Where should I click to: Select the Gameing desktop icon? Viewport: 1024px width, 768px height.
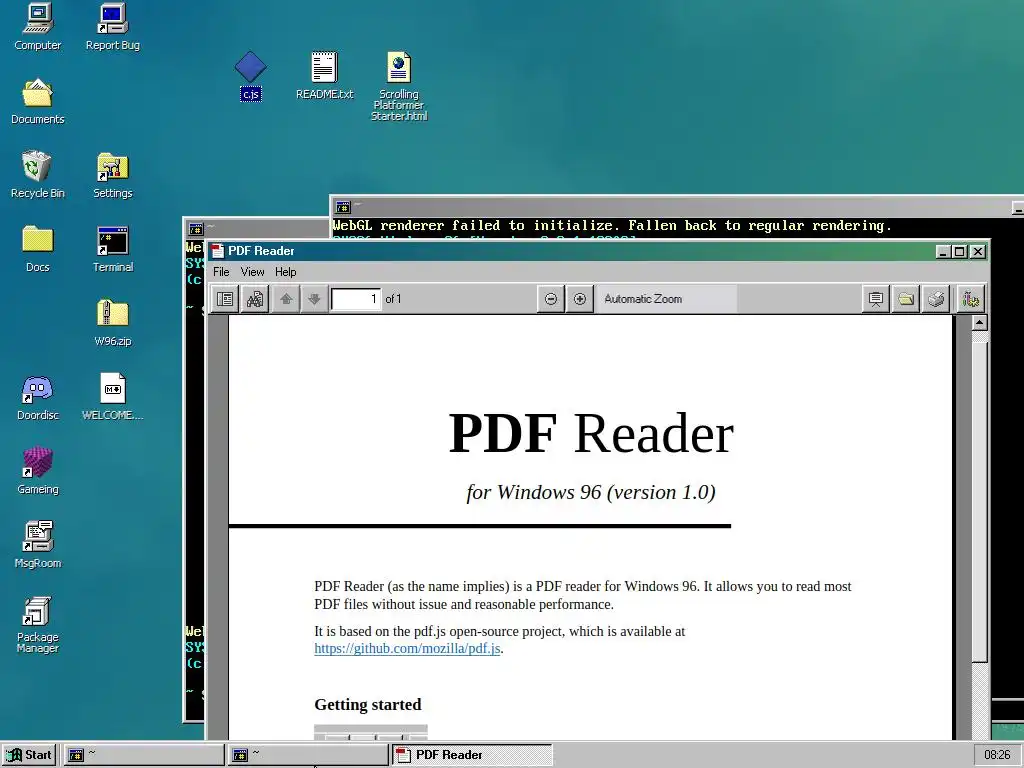pos(37,471)
